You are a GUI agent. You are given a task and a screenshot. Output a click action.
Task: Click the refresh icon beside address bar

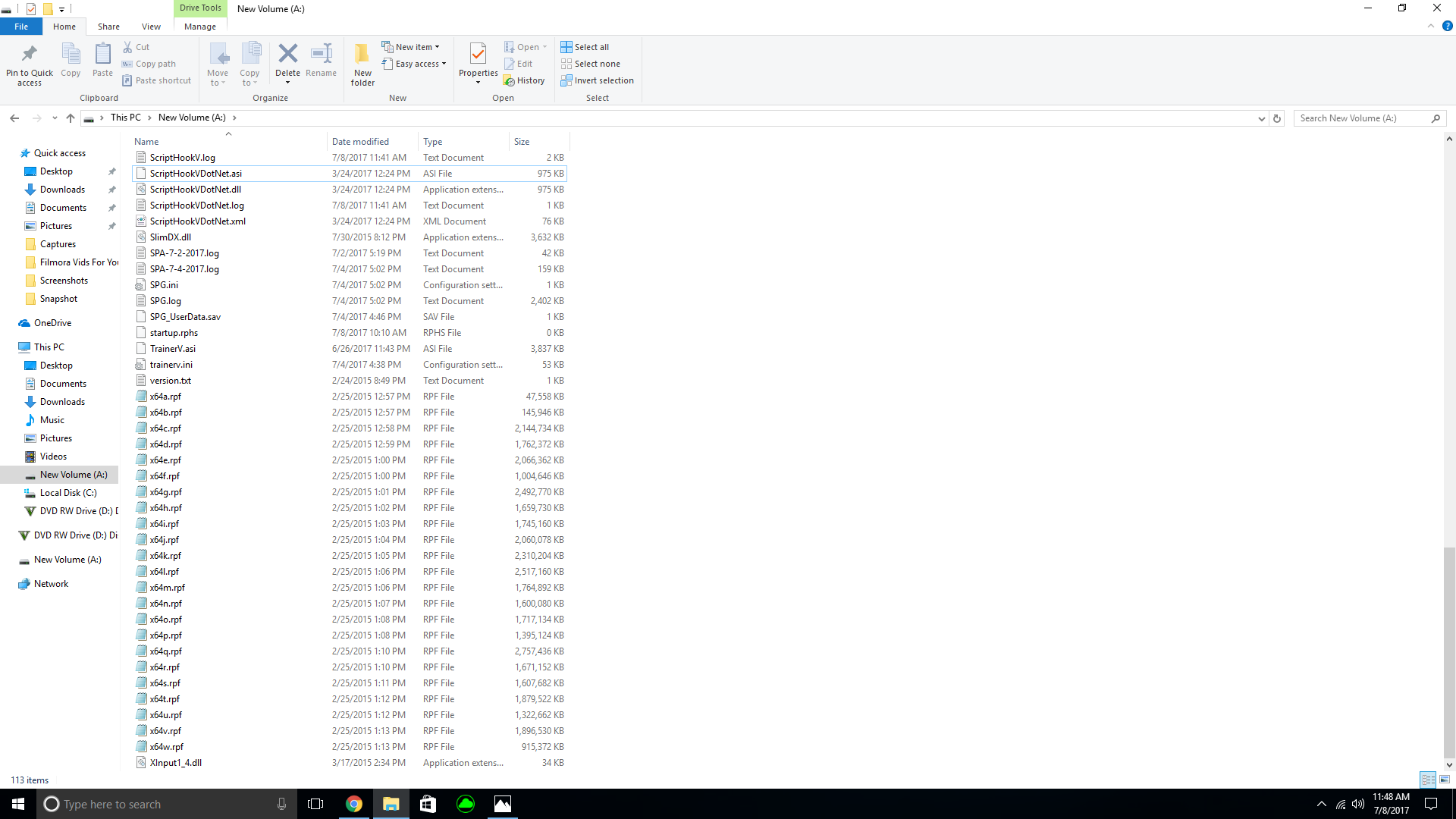tap(1277, 118)
